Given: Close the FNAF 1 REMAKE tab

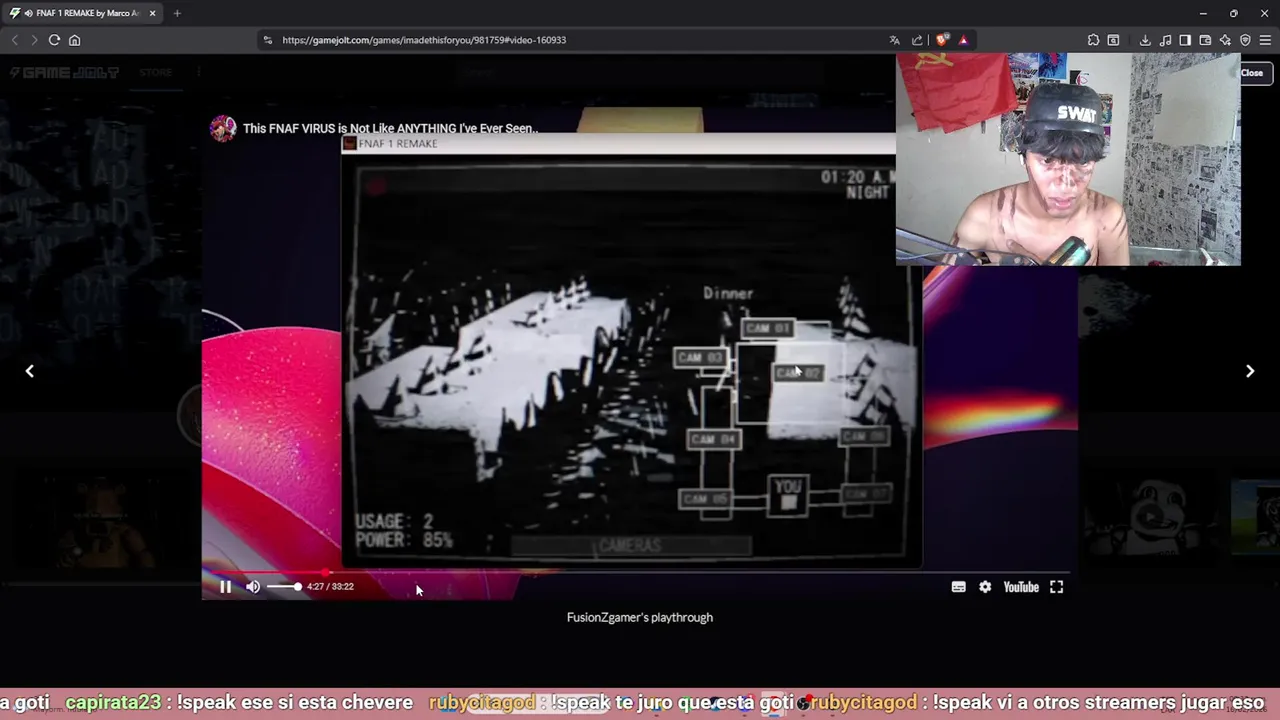Looking at the screenshot, I should (x=152, y=13).
